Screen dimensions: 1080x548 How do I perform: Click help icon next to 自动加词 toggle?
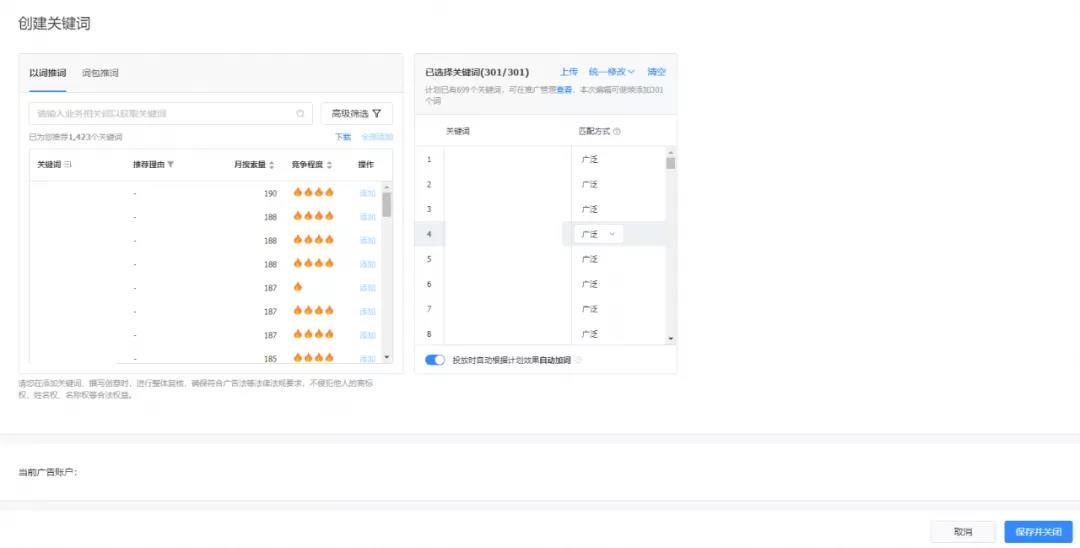point(578,360)
